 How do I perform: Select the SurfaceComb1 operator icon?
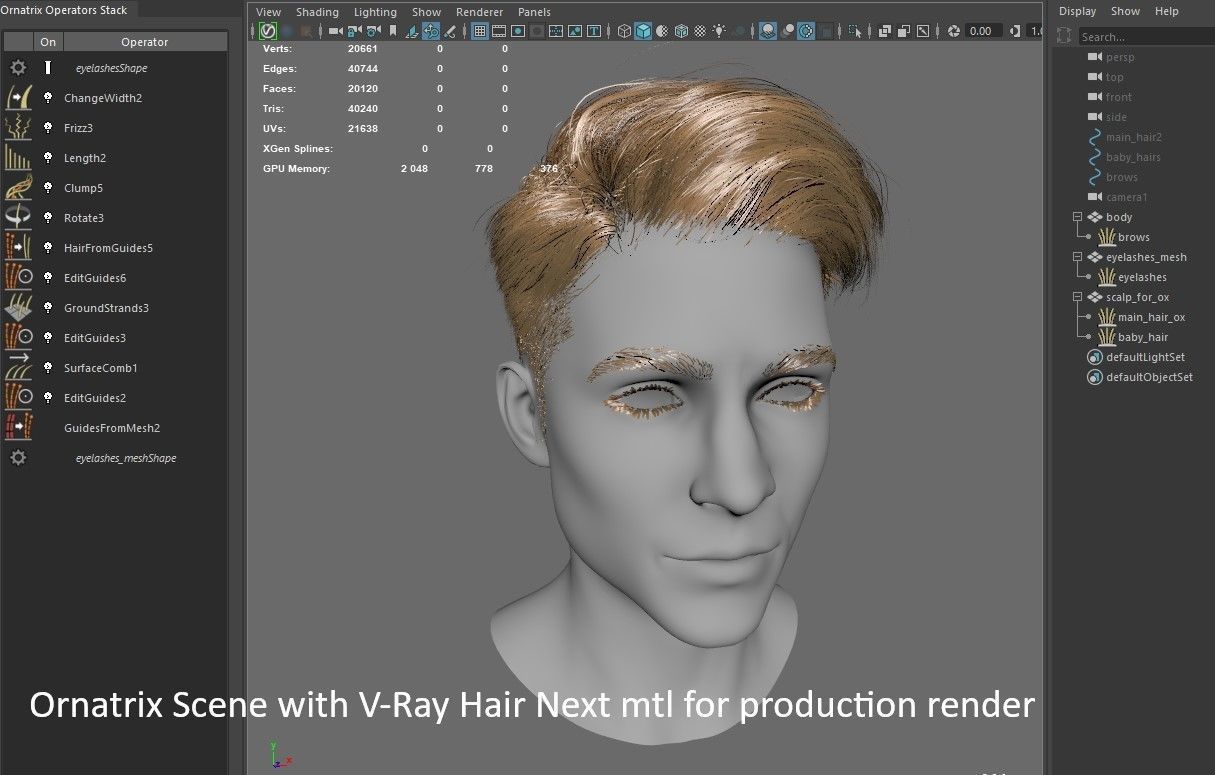tap(18, 368)
